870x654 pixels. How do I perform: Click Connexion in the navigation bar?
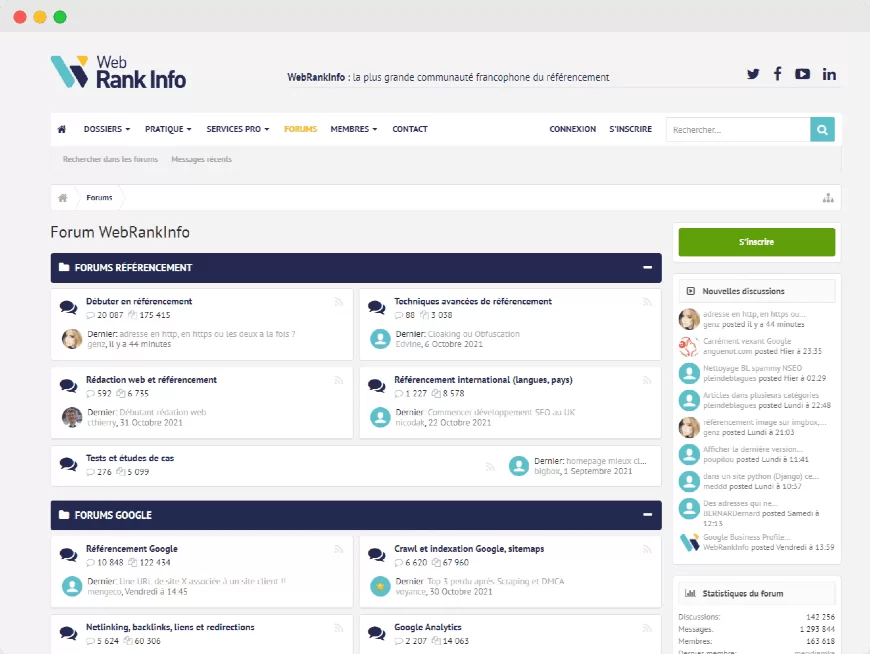coord(573,129)
